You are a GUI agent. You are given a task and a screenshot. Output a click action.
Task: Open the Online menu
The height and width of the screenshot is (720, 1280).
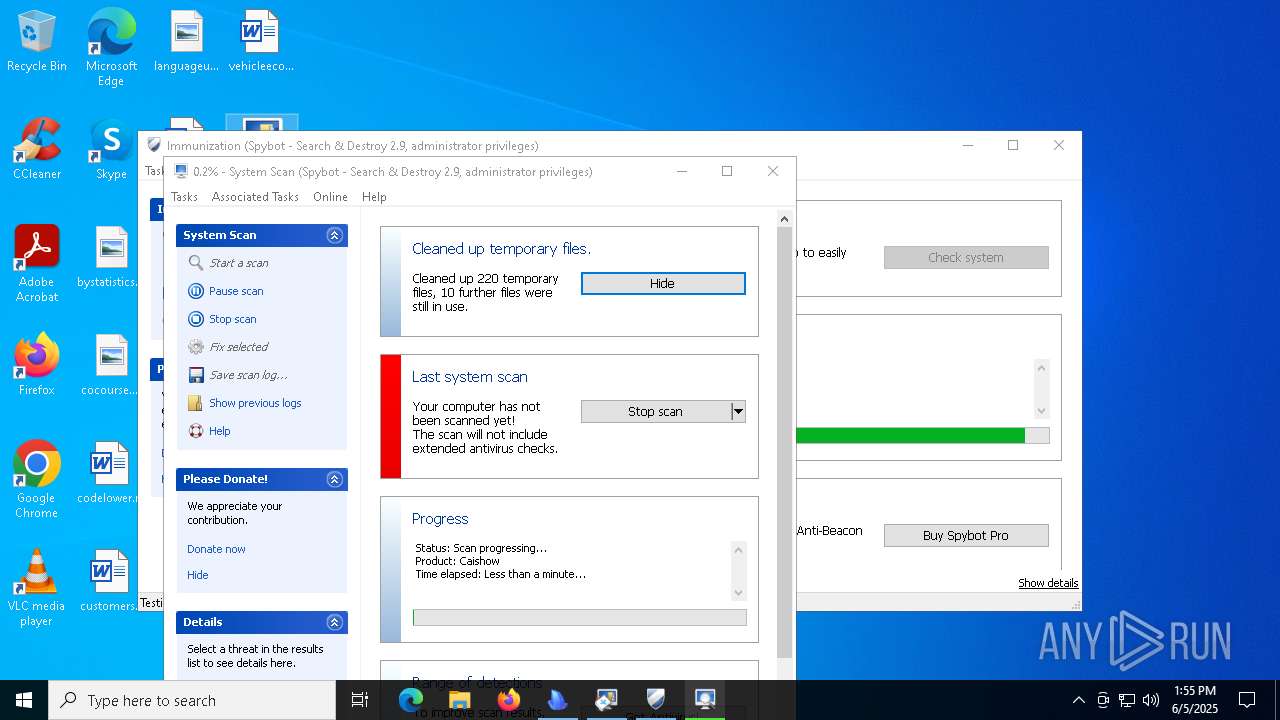[330, 197]
